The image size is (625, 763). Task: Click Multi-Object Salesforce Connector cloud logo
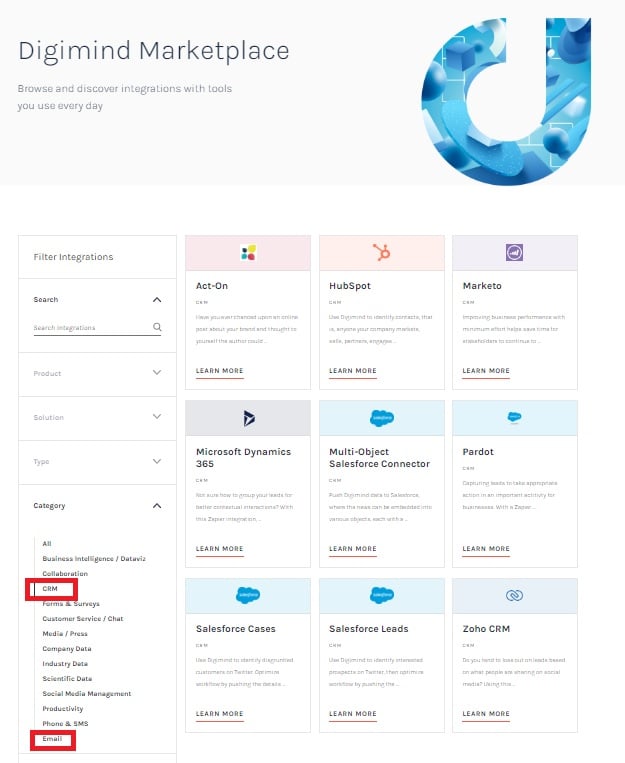382,418
